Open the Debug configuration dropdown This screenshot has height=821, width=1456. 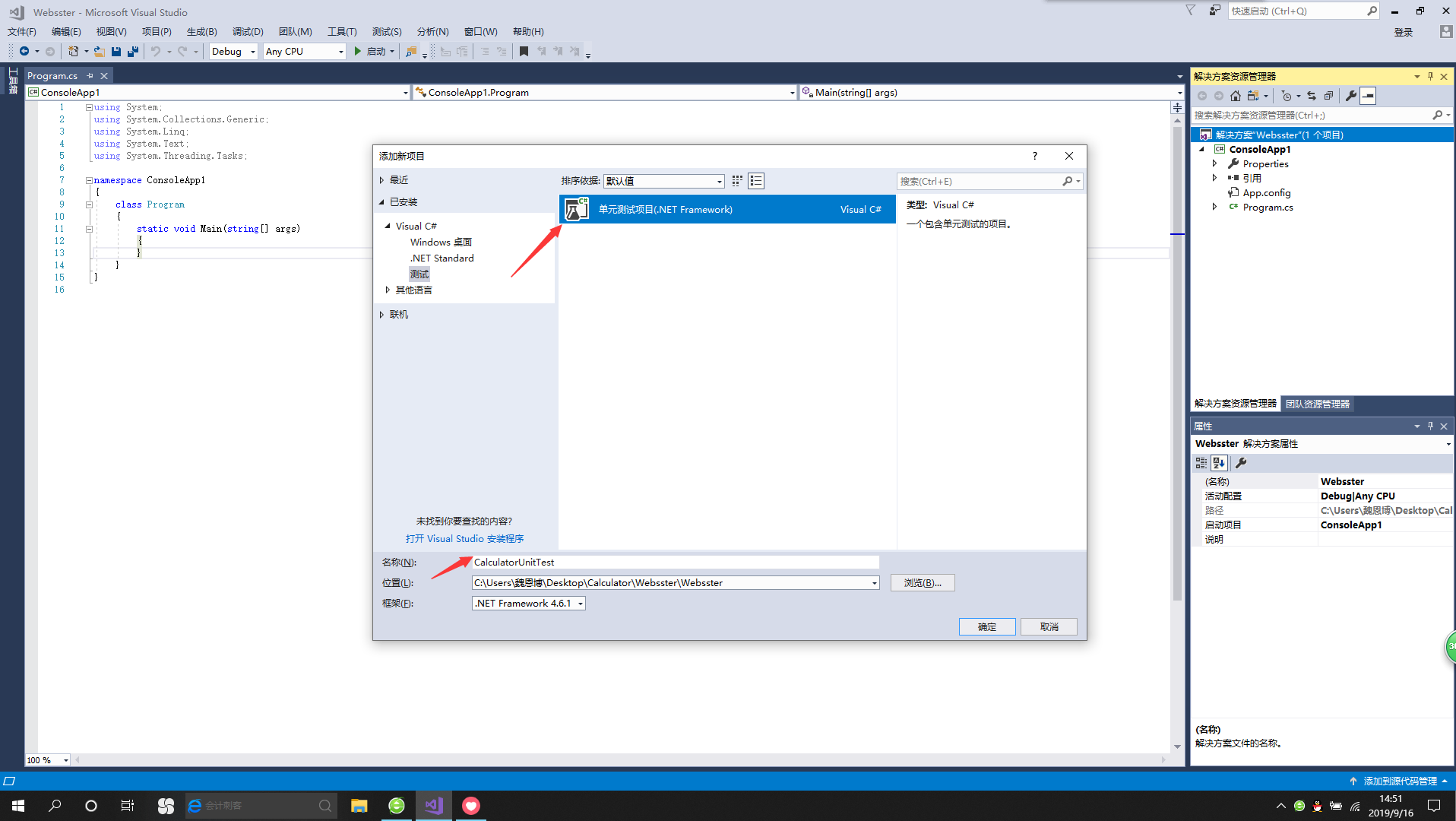[233, 51]
